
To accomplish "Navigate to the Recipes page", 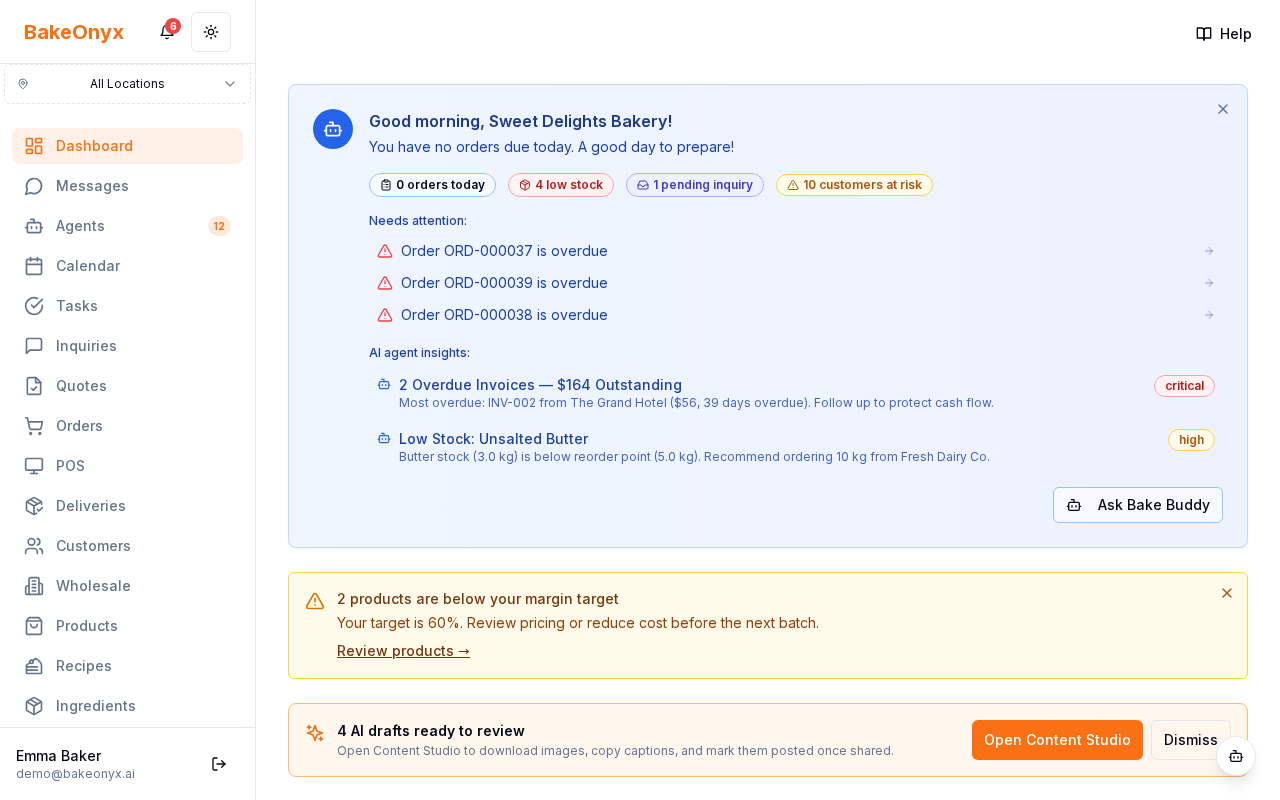I will coord(84,666).
